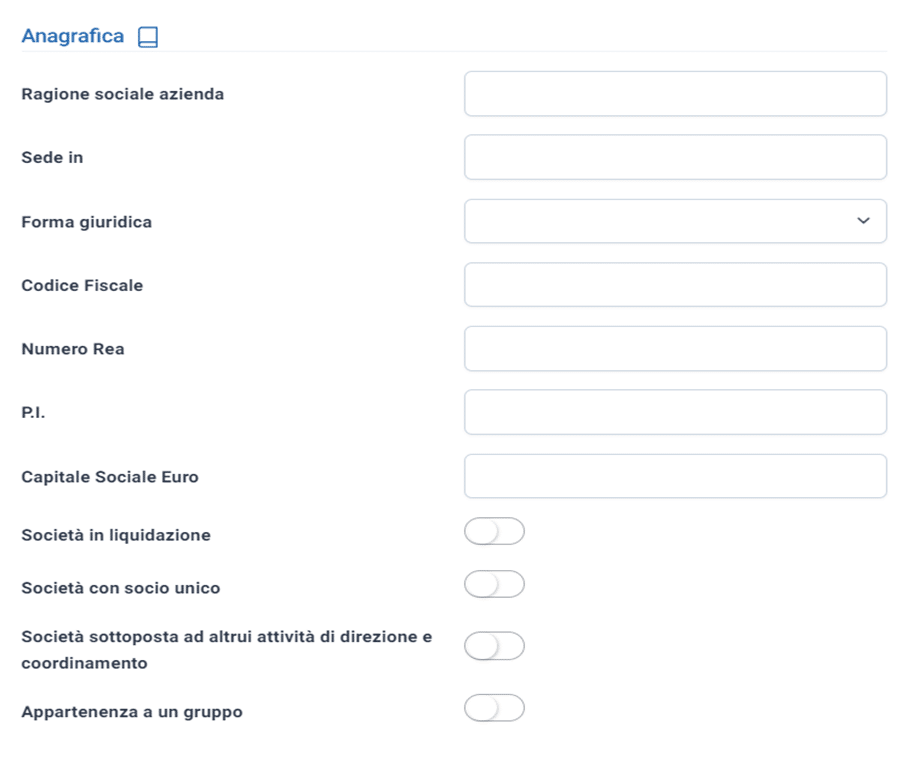
Task: Click the Ragione sociale azienda label
Action: pos(122,94)
